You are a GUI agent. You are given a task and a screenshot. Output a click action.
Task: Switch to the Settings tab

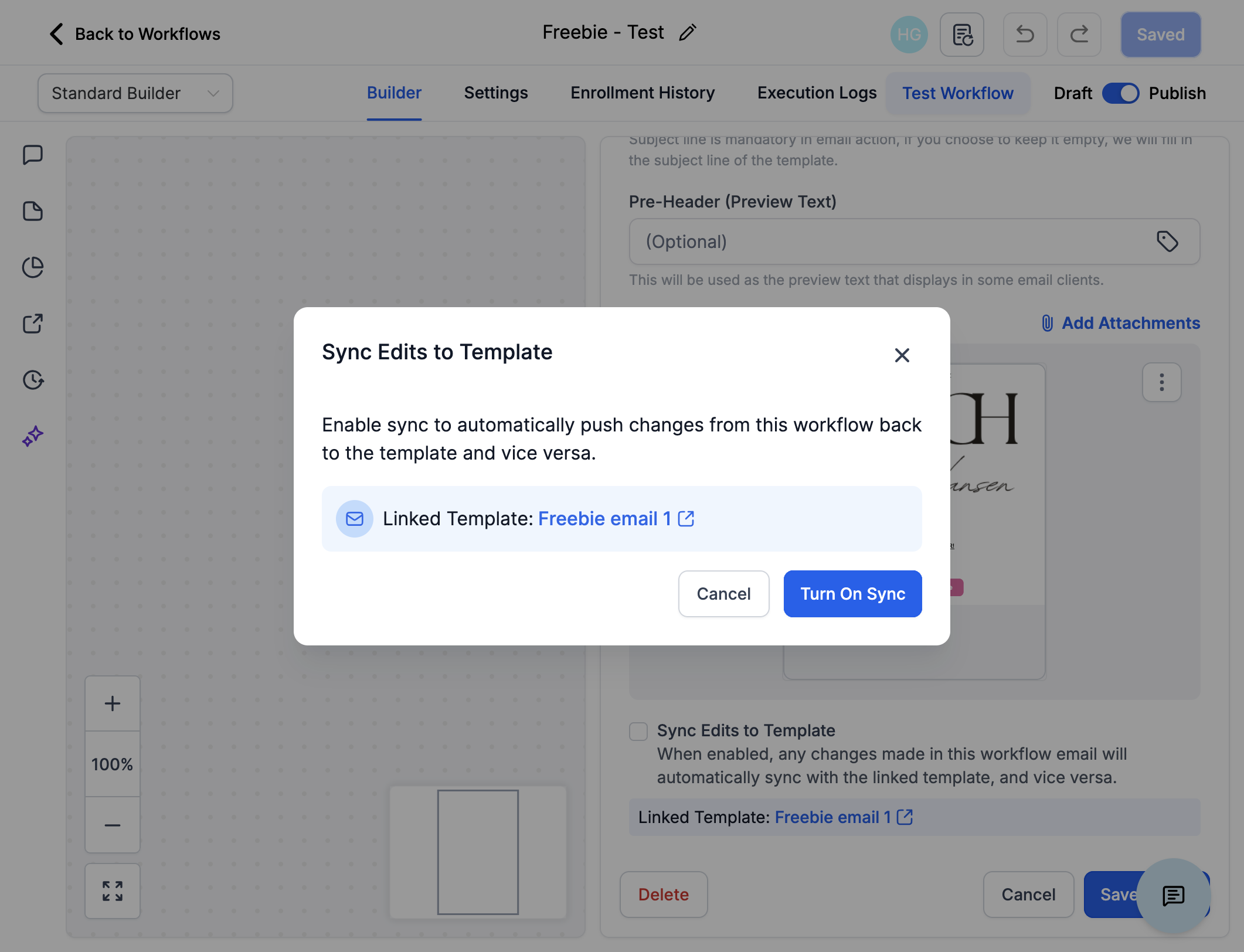click(496, 93)
